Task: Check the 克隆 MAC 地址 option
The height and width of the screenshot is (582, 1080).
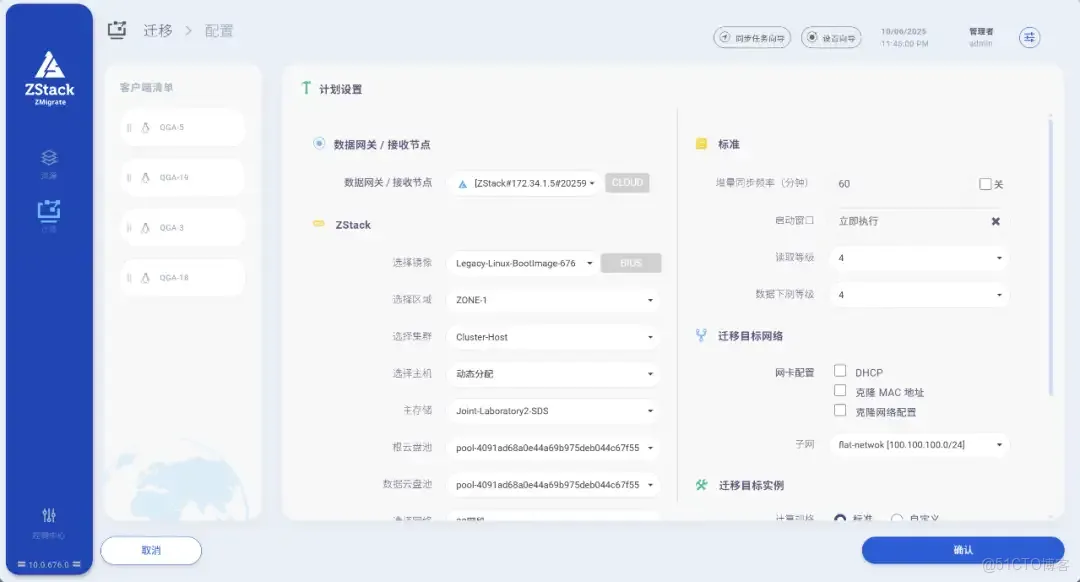Action: (839, 391)
